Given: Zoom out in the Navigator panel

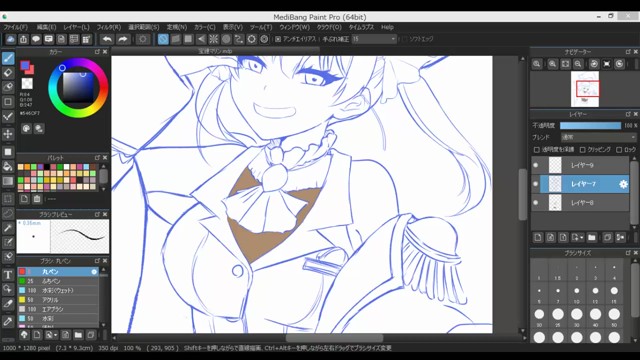Looking at the screenshot, I should 578,64.
